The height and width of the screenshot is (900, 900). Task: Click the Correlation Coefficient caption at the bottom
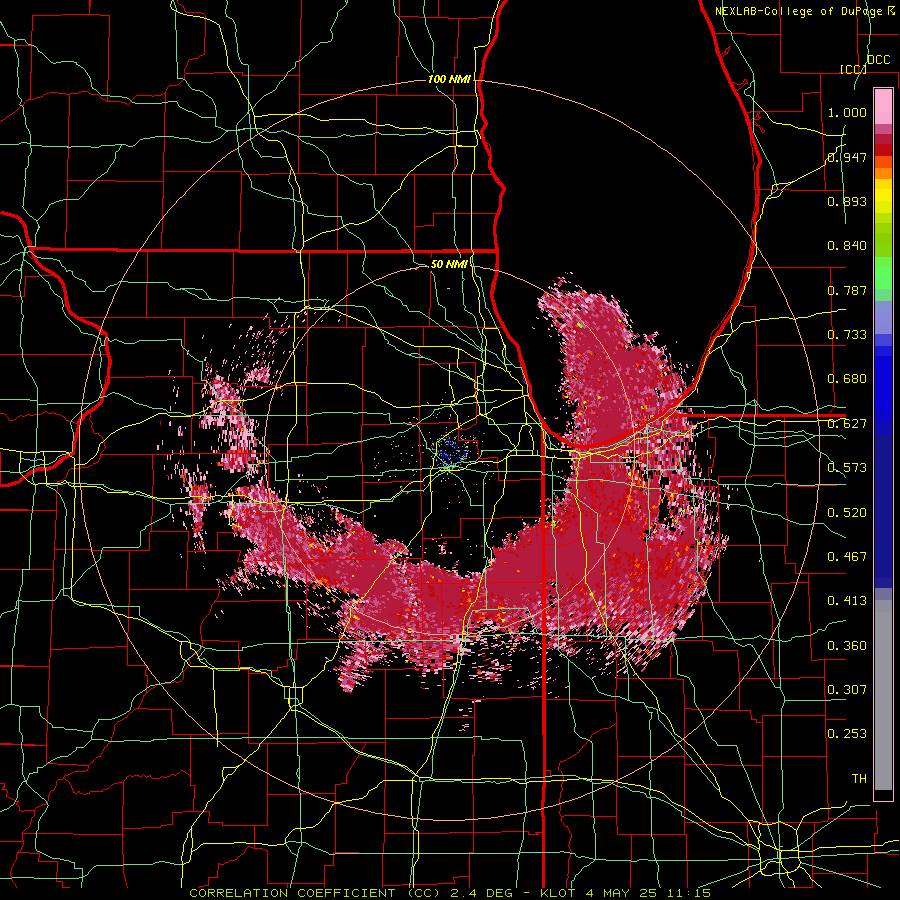click(x=449, y=893)
